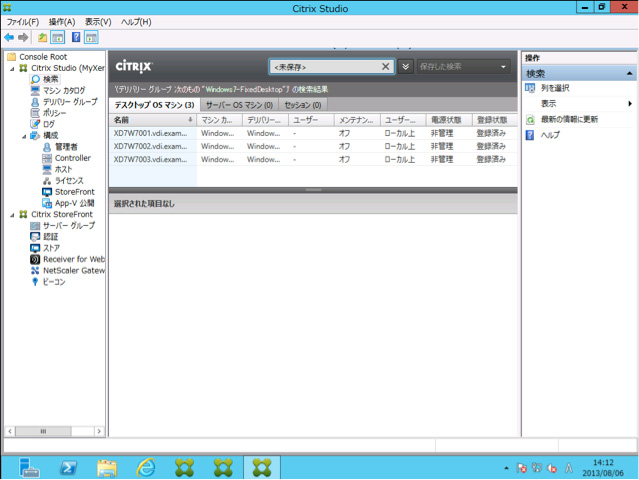Toggle the action pane toolbar icon
Viewport: 639px width, 480px height.
91,38
